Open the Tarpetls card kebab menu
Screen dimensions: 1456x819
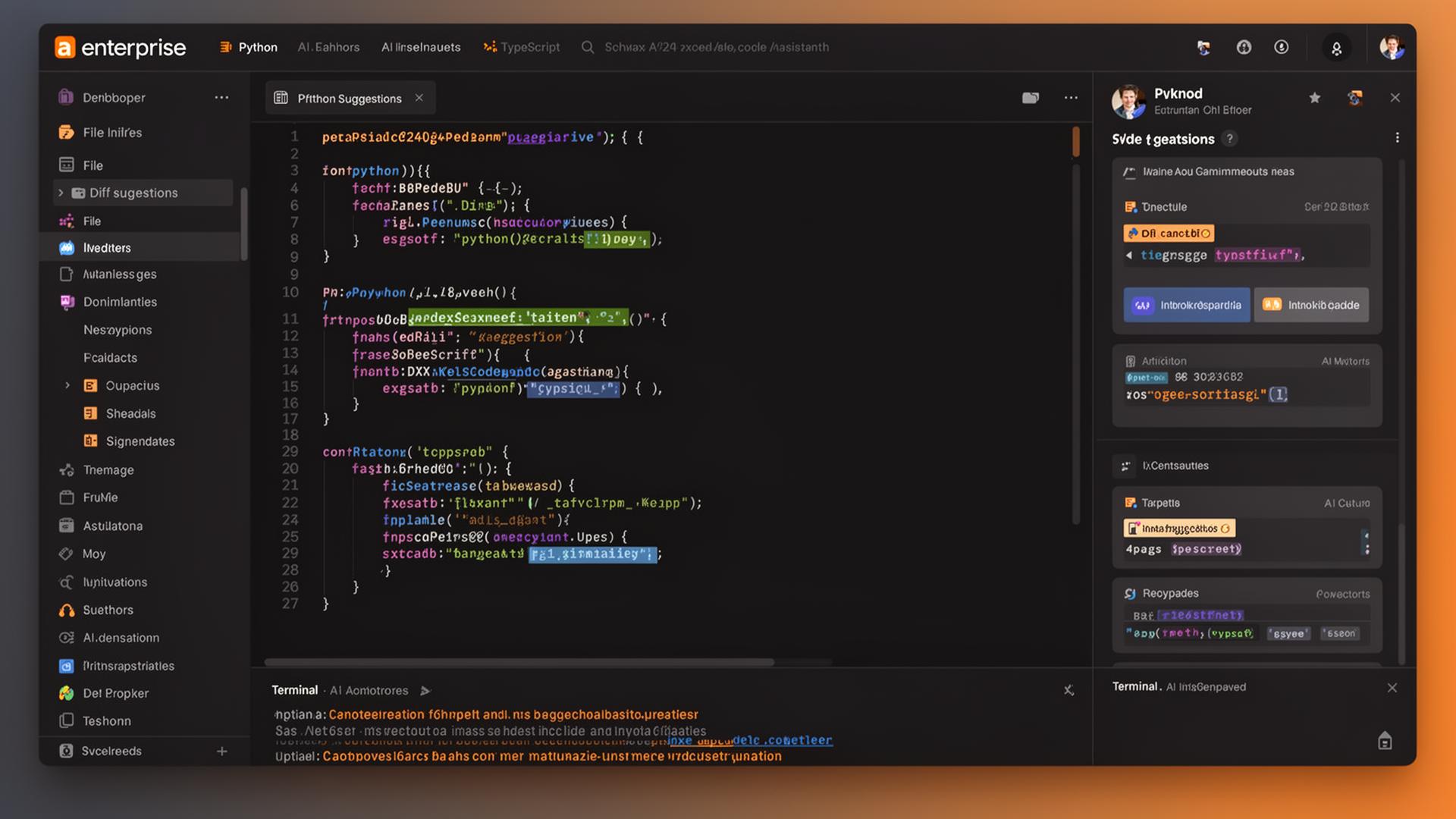pyautogui.click(x=1367, y=543)
